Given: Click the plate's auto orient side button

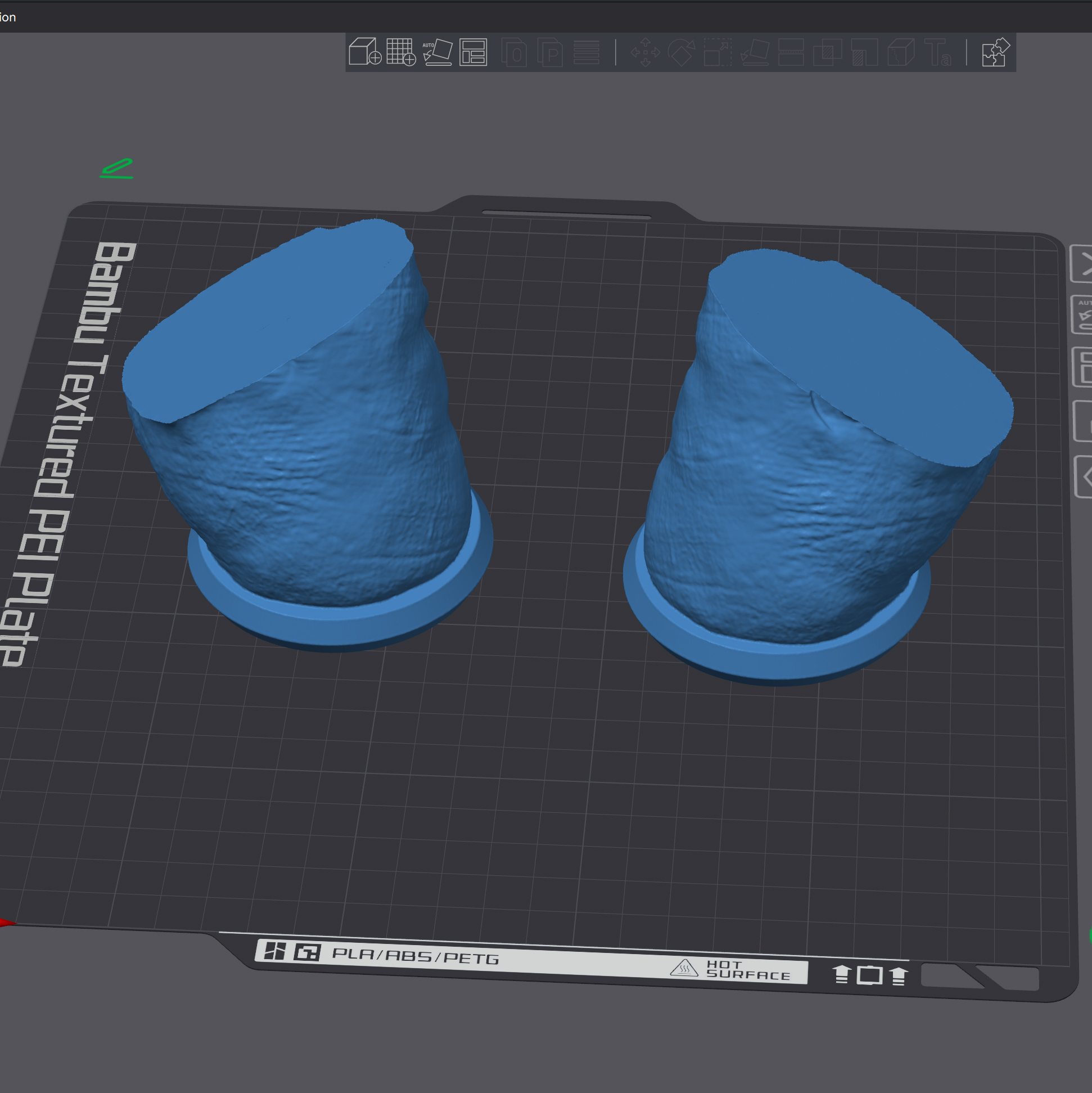Looking at the screenshot, I should pyautogui.click(x=1083, y=314).
